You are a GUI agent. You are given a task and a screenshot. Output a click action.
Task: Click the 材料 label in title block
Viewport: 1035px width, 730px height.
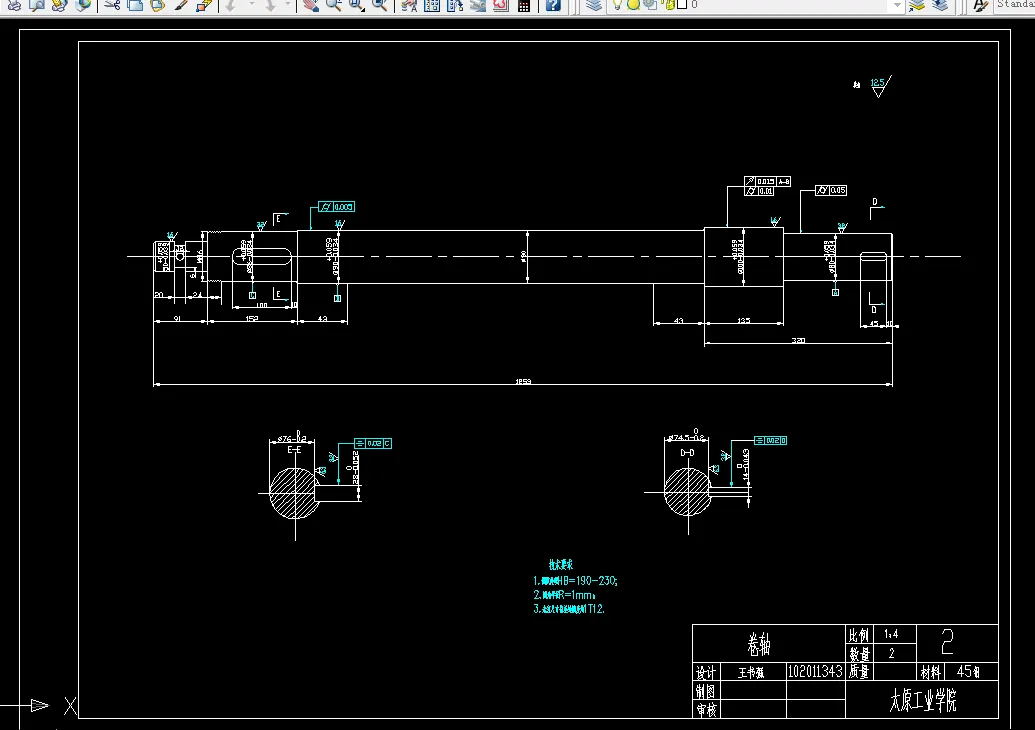(930, 672)
